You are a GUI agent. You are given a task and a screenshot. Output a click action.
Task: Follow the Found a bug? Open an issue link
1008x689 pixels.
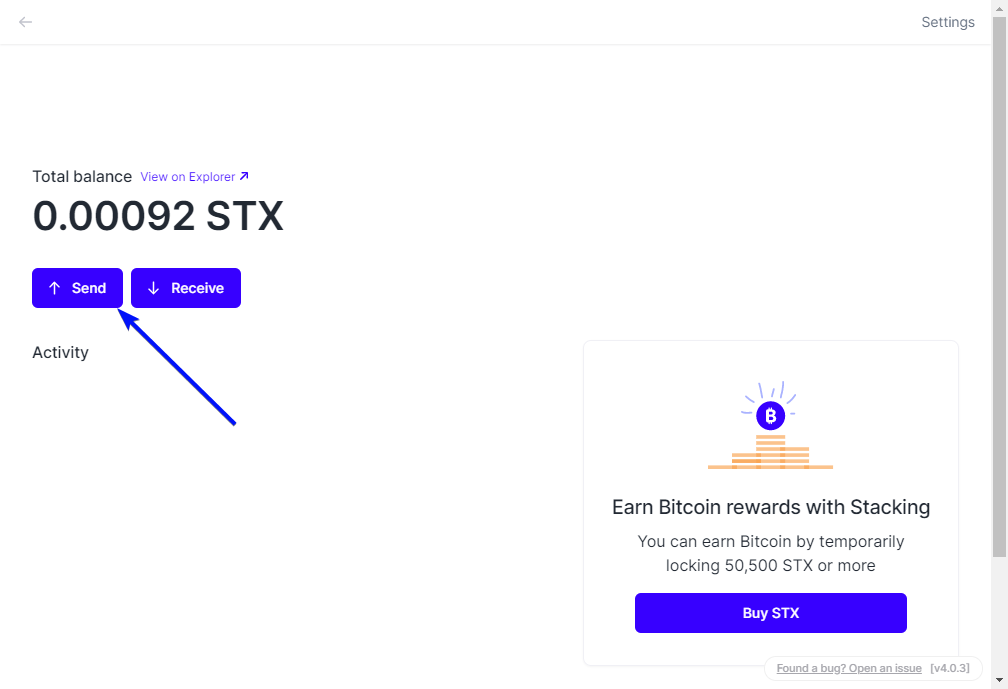(848, 668)
